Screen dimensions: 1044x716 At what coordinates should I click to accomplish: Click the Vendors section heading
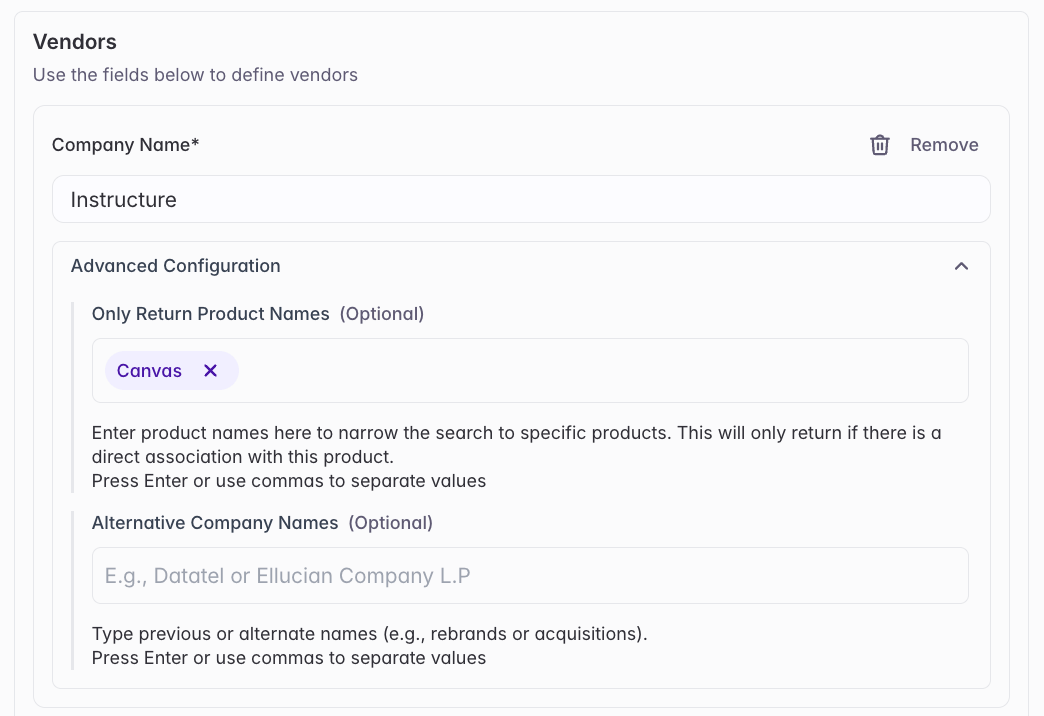pos(75,41)
